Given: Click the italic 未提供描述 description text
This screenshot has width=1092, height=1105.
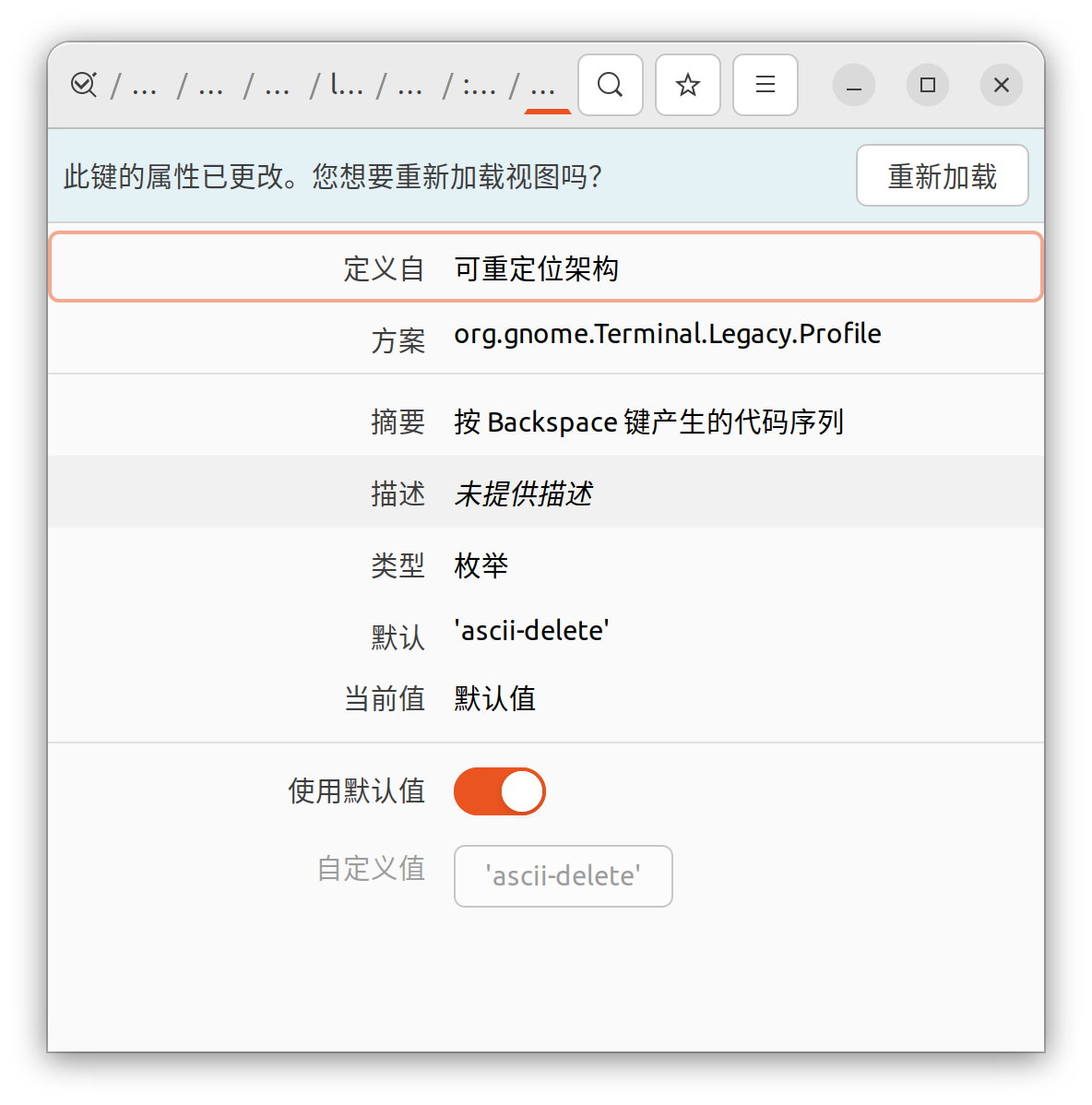Looking at the screenshot, I should tap(523, 494).
